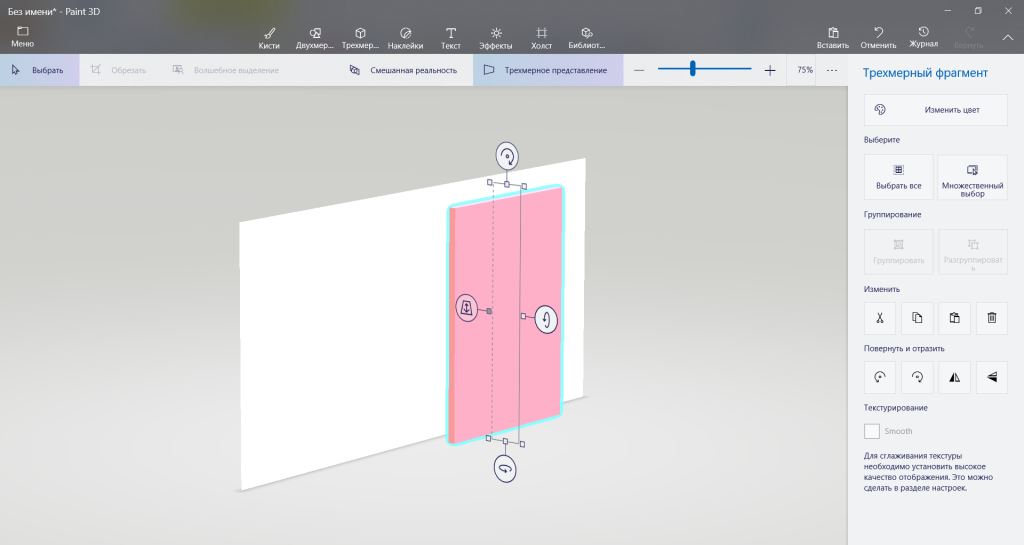Open the Наклейки (Stickers) tab

tap(405, 37)
